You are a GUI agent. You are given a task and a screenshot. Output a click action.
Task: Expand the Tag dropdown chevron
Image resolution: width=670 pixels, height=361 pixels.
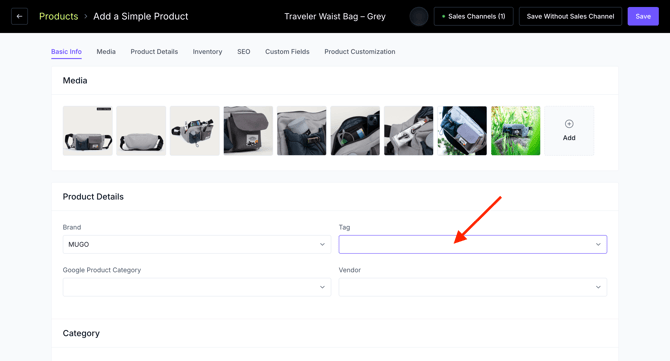click(598, 244)
